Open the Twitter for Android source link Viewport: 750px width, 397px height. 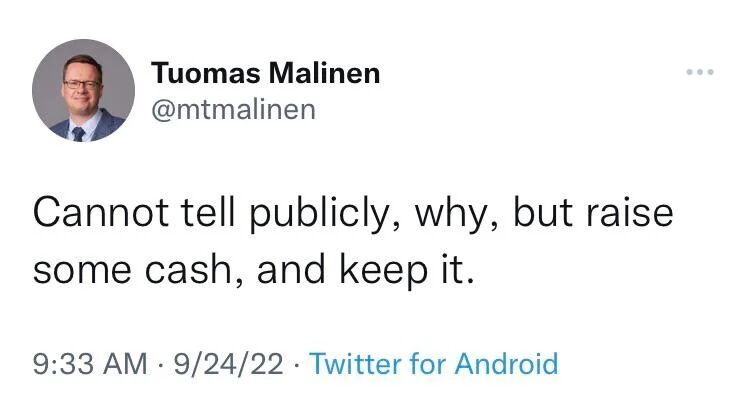[x=434, y=364]
